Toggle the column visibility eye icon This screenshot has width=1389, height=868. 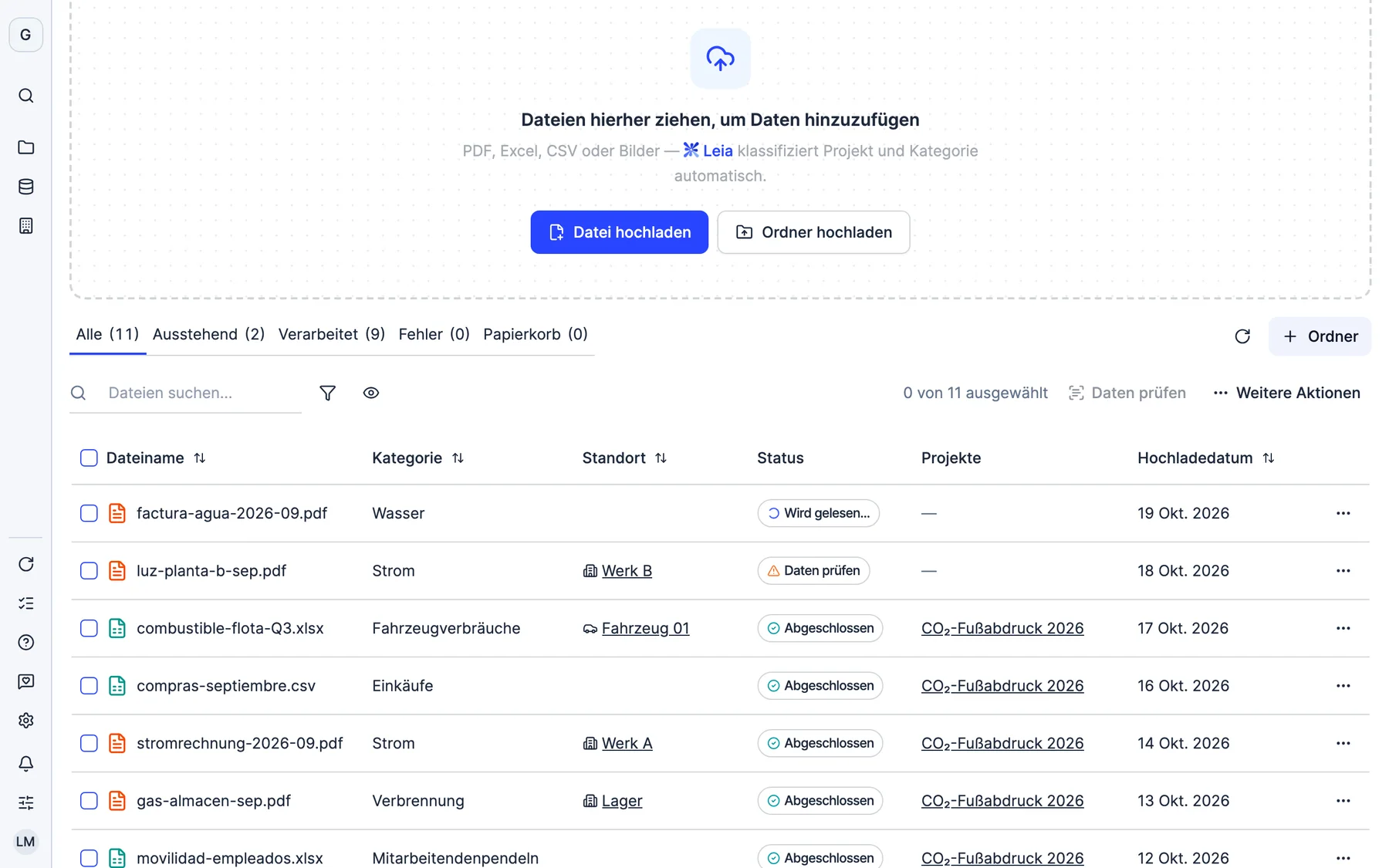pos(371,393)
